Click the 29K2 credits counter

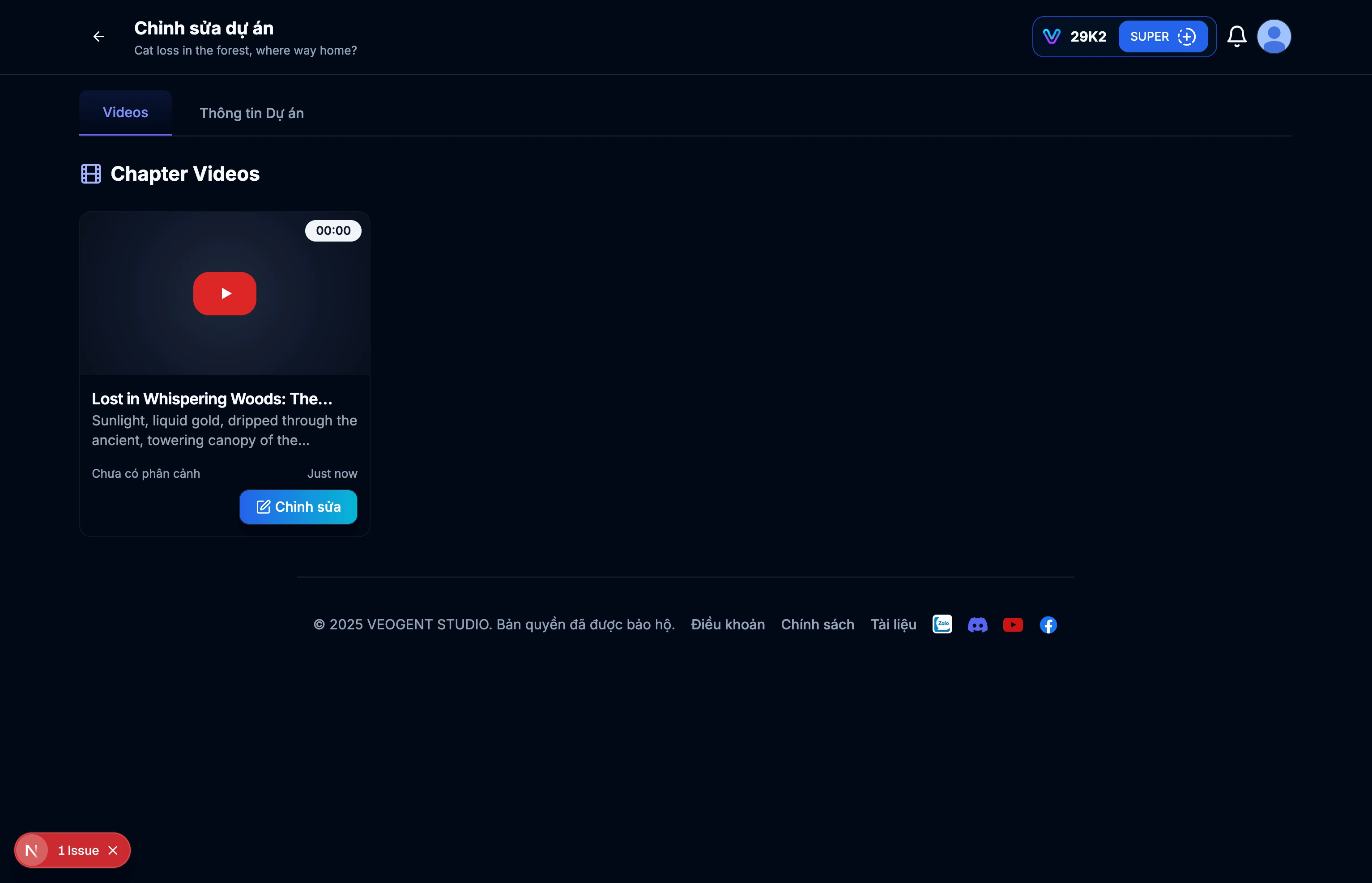tap(1088, 36)
